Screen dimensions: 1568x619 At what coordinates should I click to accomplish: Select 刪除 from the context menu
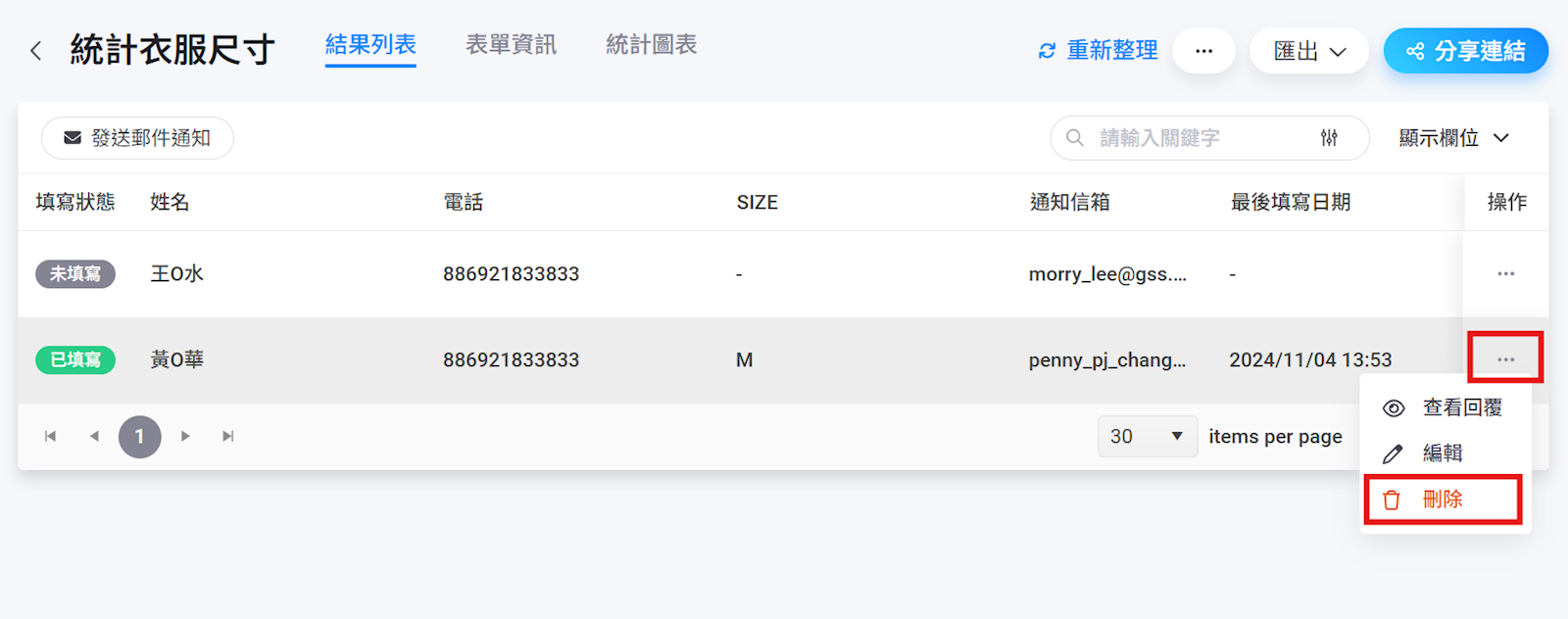[x=1442, y=500]
